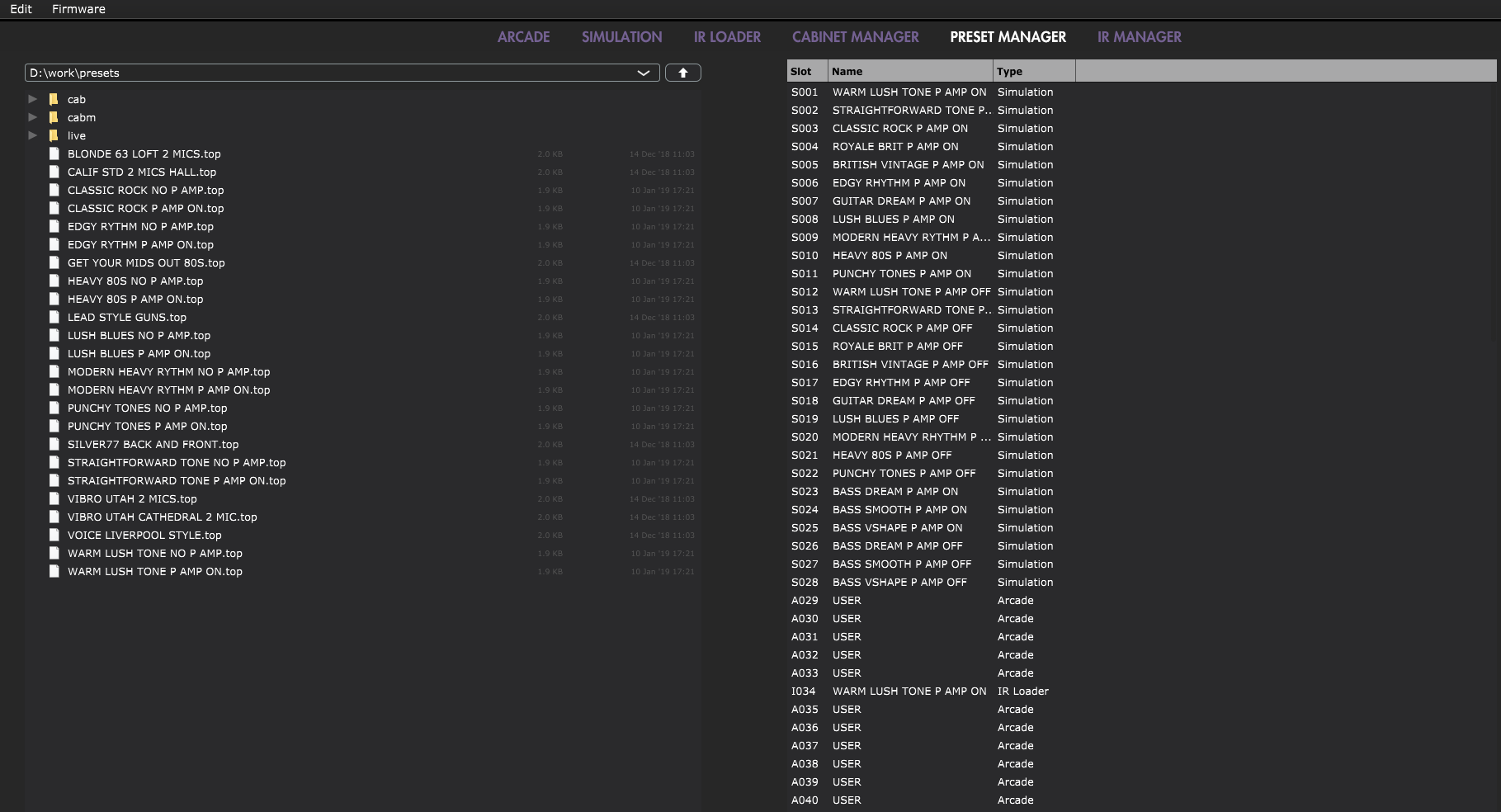This screenshot has width=1501, height=812.
Task: Click file icon for BLONDE 63 LOFT 2 MICS.top
Action: tap(54, 153)
